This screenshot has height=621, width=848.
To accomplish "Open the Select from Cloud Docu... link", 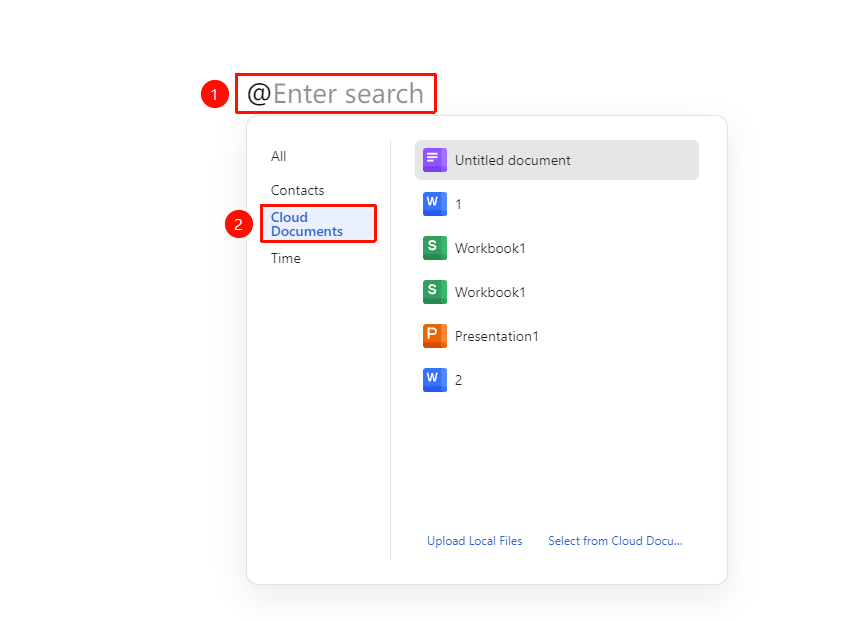I will [x=615, y=541].
